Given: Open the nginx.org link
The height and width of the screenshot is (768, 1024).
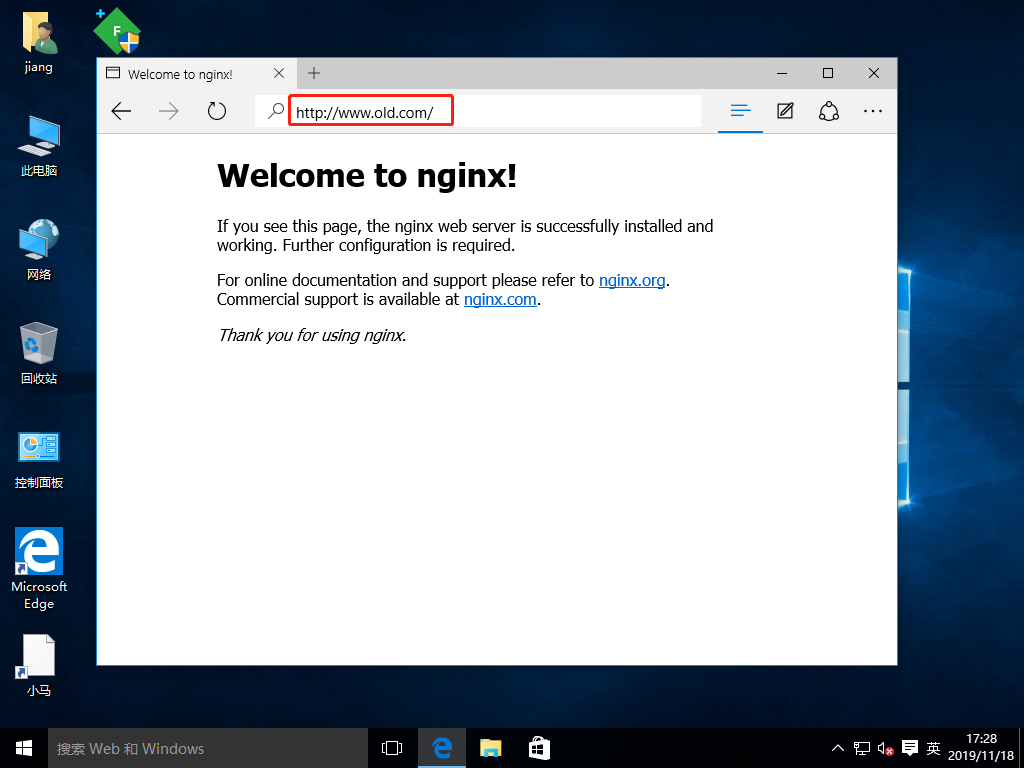Looking at the screenshot, I should point(632,280).
